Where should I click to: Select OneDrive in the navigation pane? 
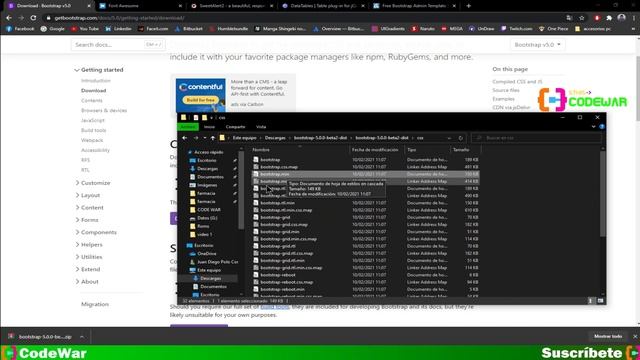tap(207, 253)
